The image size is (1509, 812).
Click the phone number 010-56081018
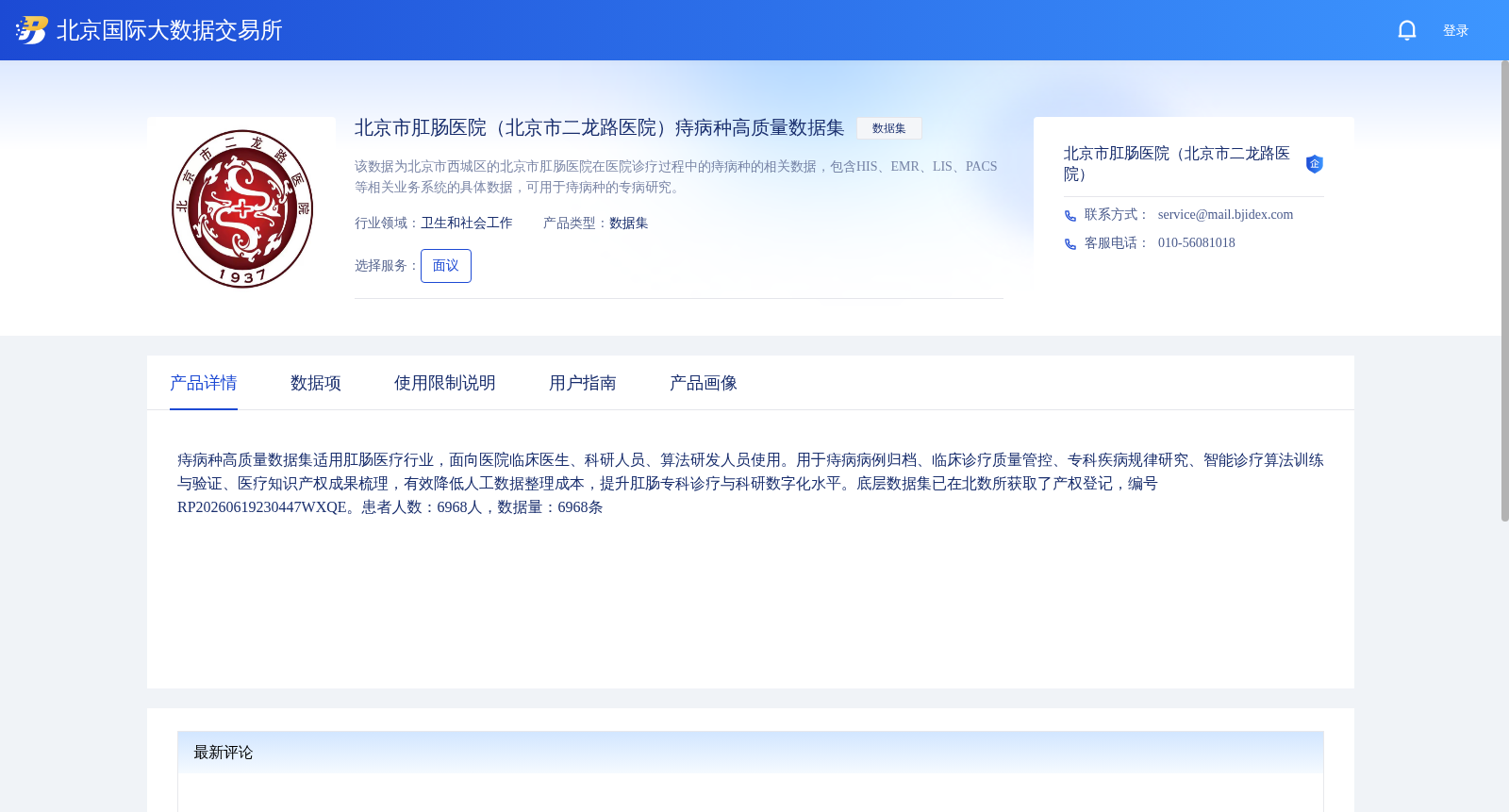pyautogui.click(x=1197, y=243)
